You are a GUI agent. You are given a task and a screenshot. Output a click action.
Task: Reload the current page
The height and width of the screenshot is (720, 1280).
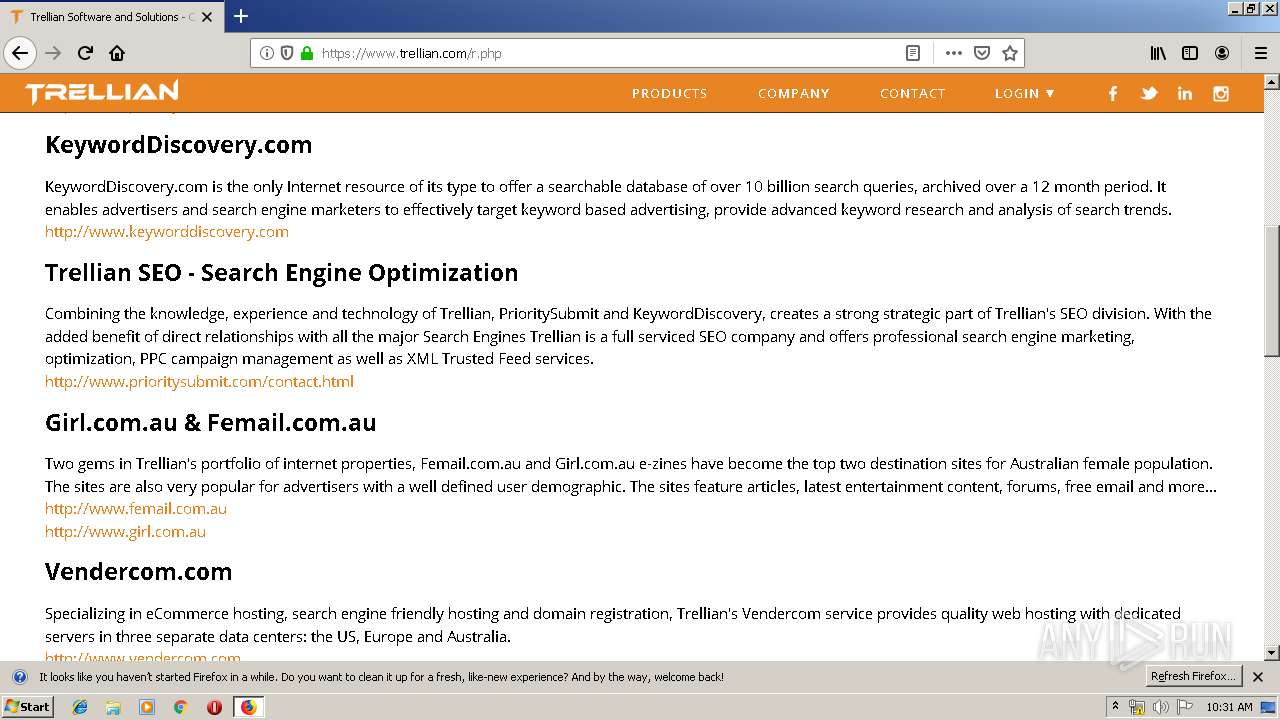85,53
